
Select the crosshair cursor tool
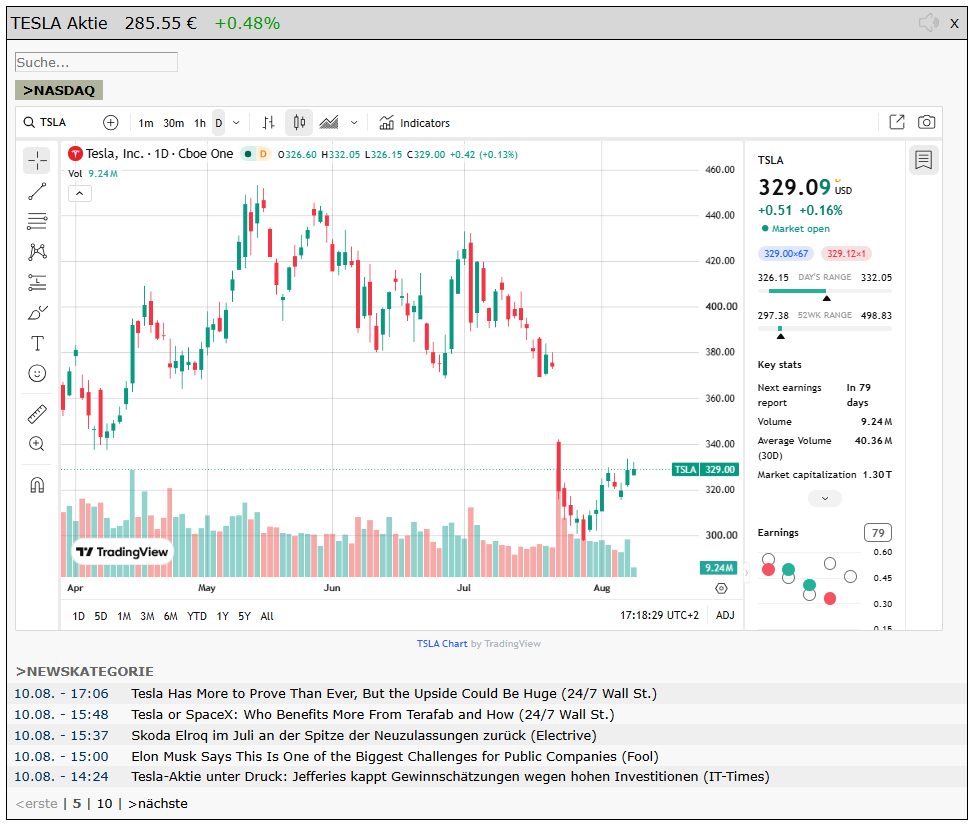37,160
